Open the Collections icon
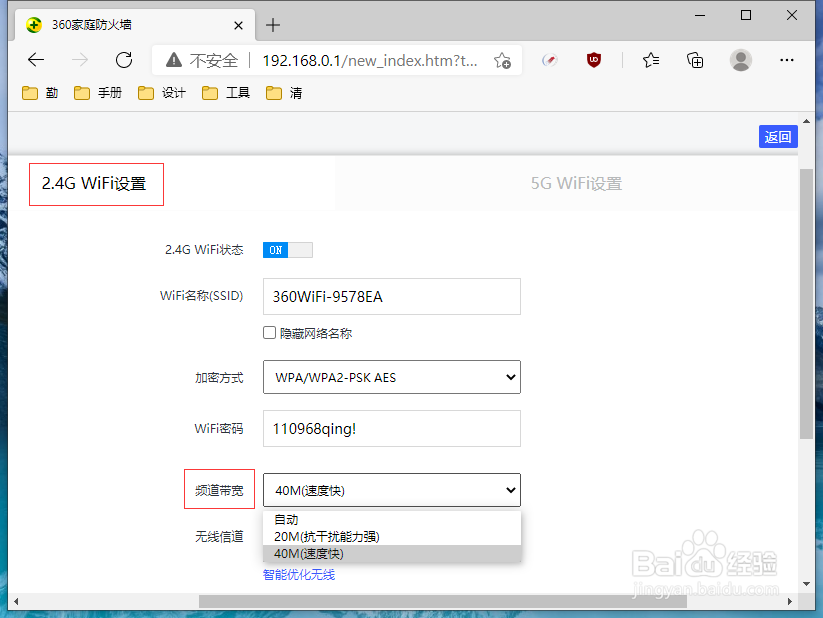 [695, 60]
